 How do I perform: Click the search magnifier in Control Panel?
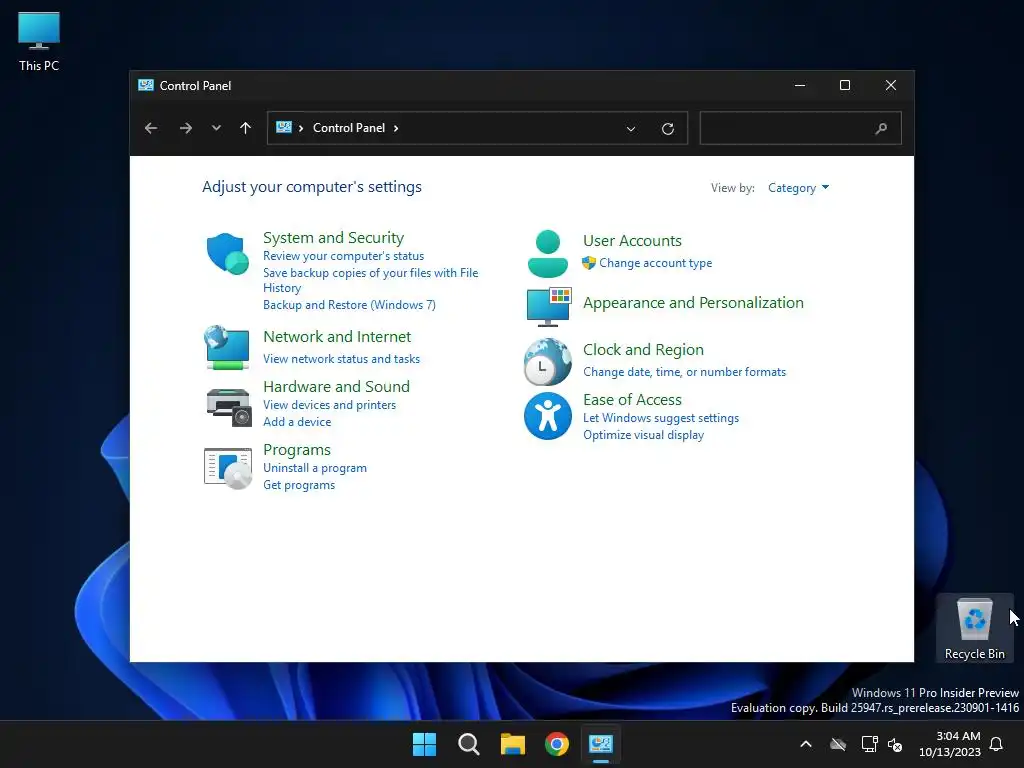(881, 129)
